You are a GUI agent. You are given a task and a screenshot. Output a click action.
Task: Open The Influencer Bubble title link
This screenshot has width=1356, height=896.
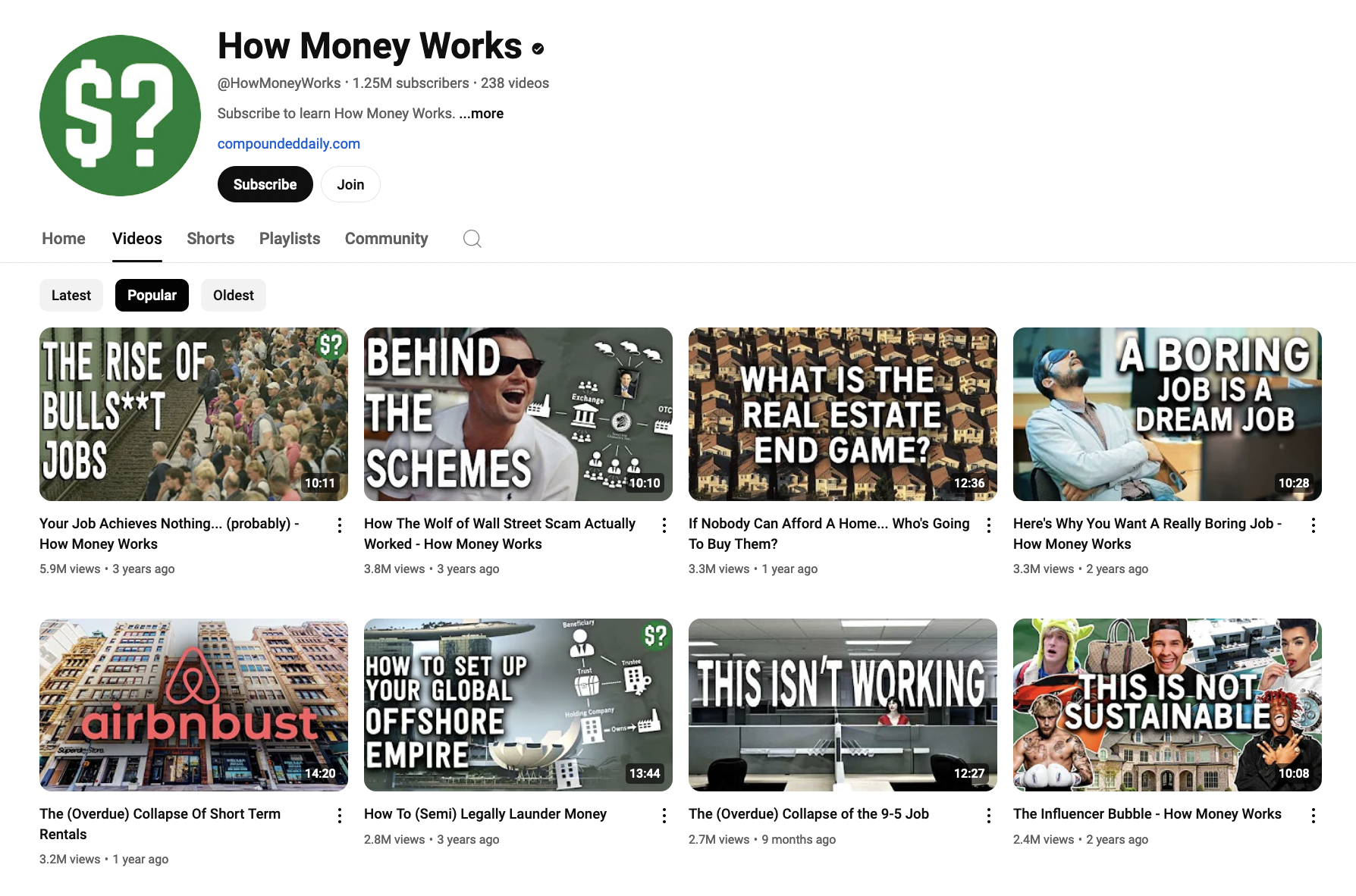tap(1147, 814)
